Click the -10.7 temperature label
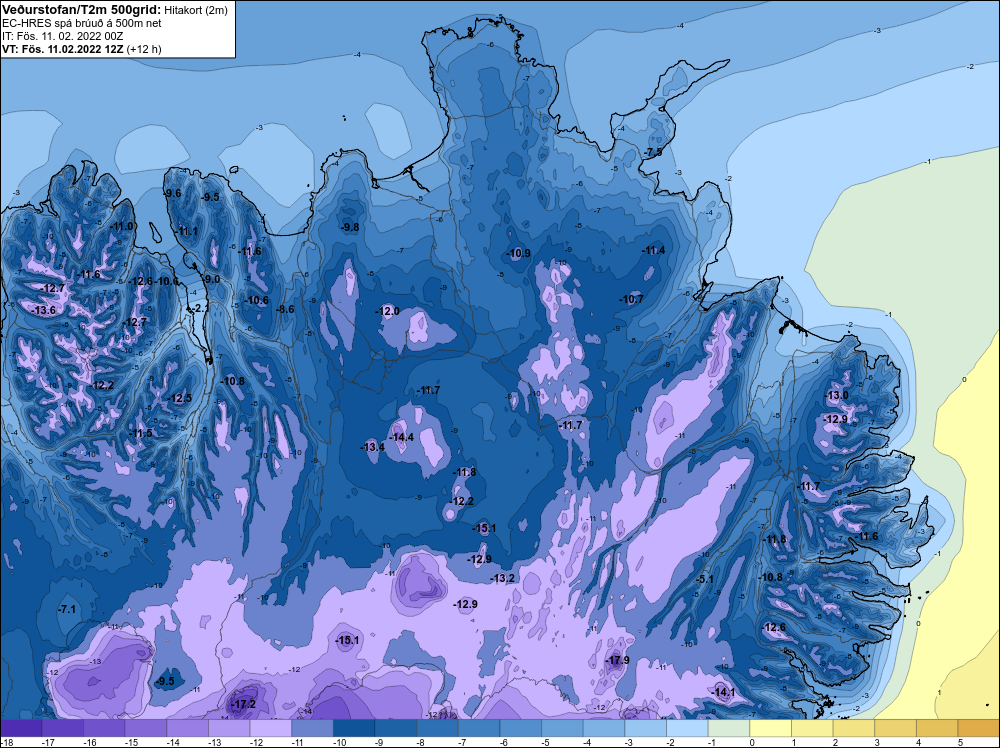 coord(632,299)
